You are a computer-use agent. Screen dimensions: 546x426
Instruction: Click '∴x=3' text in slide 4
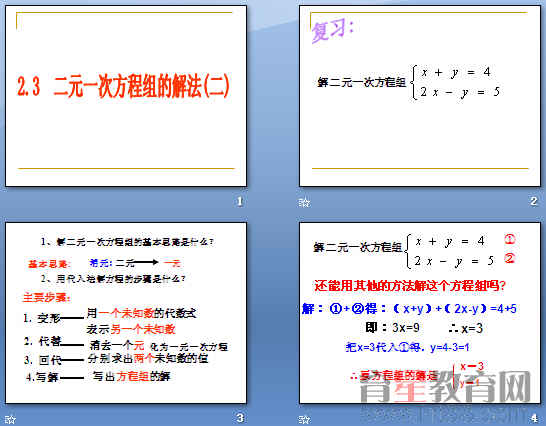[466, 328]
